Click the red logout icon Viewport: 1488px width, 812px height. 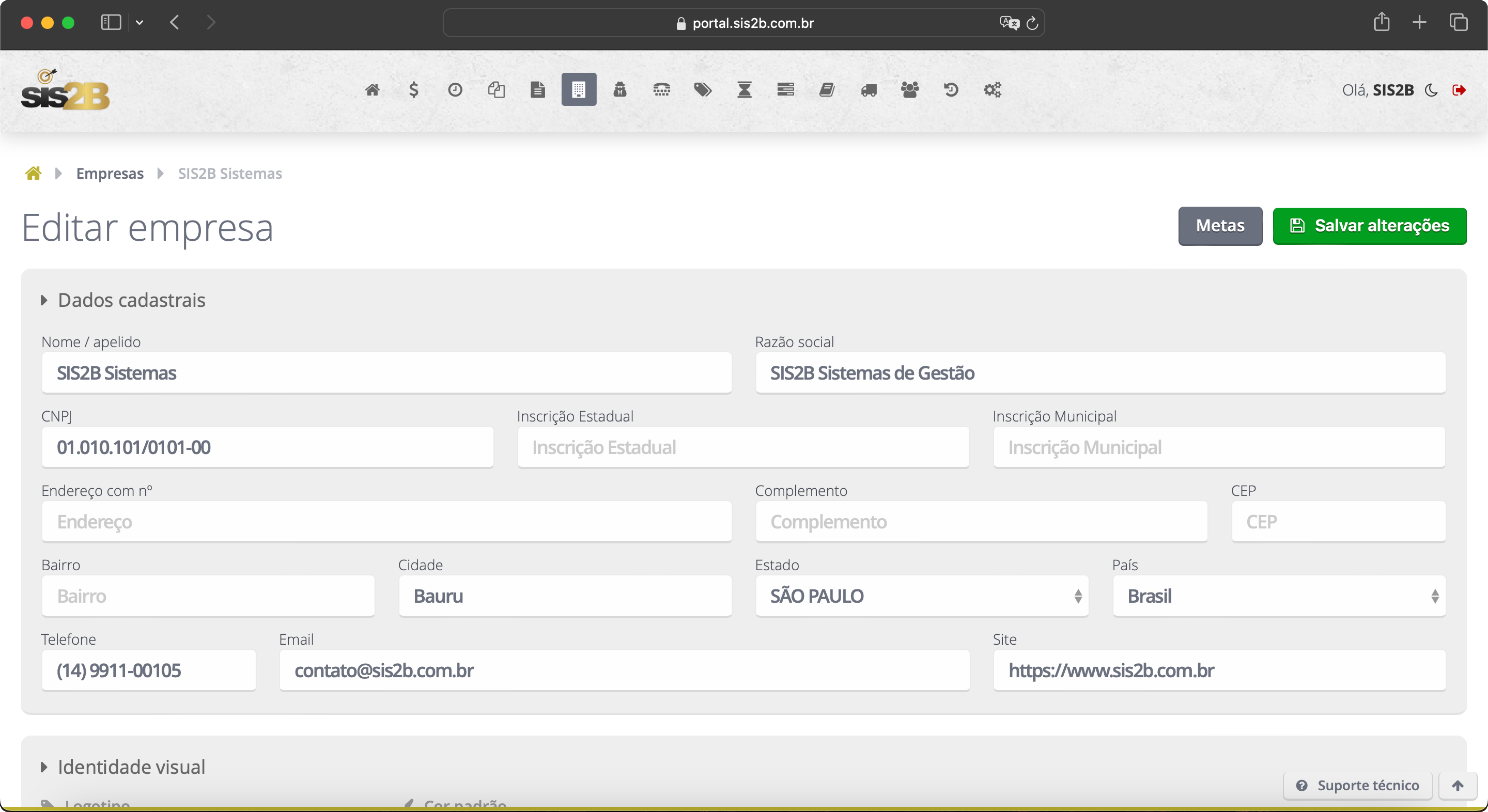1458,90
